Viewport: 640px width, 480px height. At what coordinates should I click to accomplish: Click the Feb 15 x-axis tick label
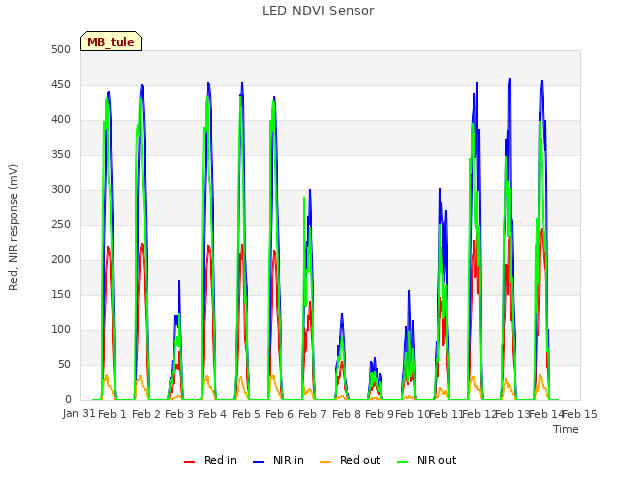point(580,414)
